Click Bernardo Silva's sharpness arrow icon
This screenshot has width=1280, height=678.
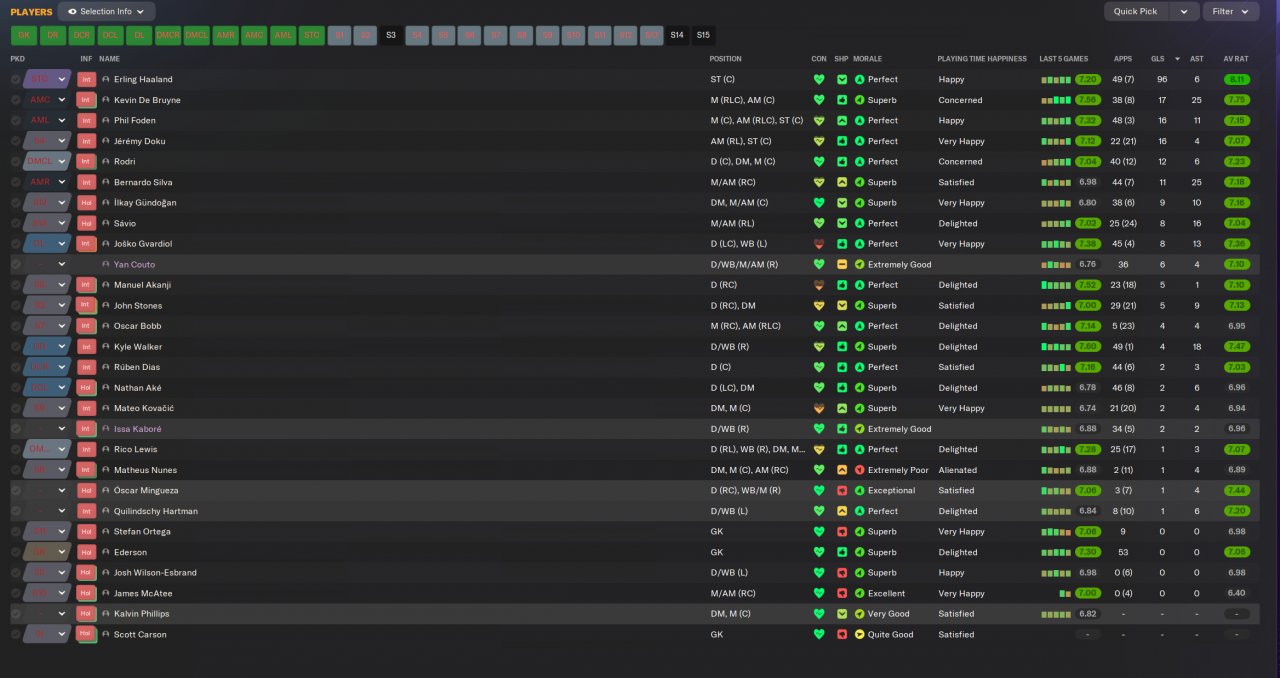842,182
